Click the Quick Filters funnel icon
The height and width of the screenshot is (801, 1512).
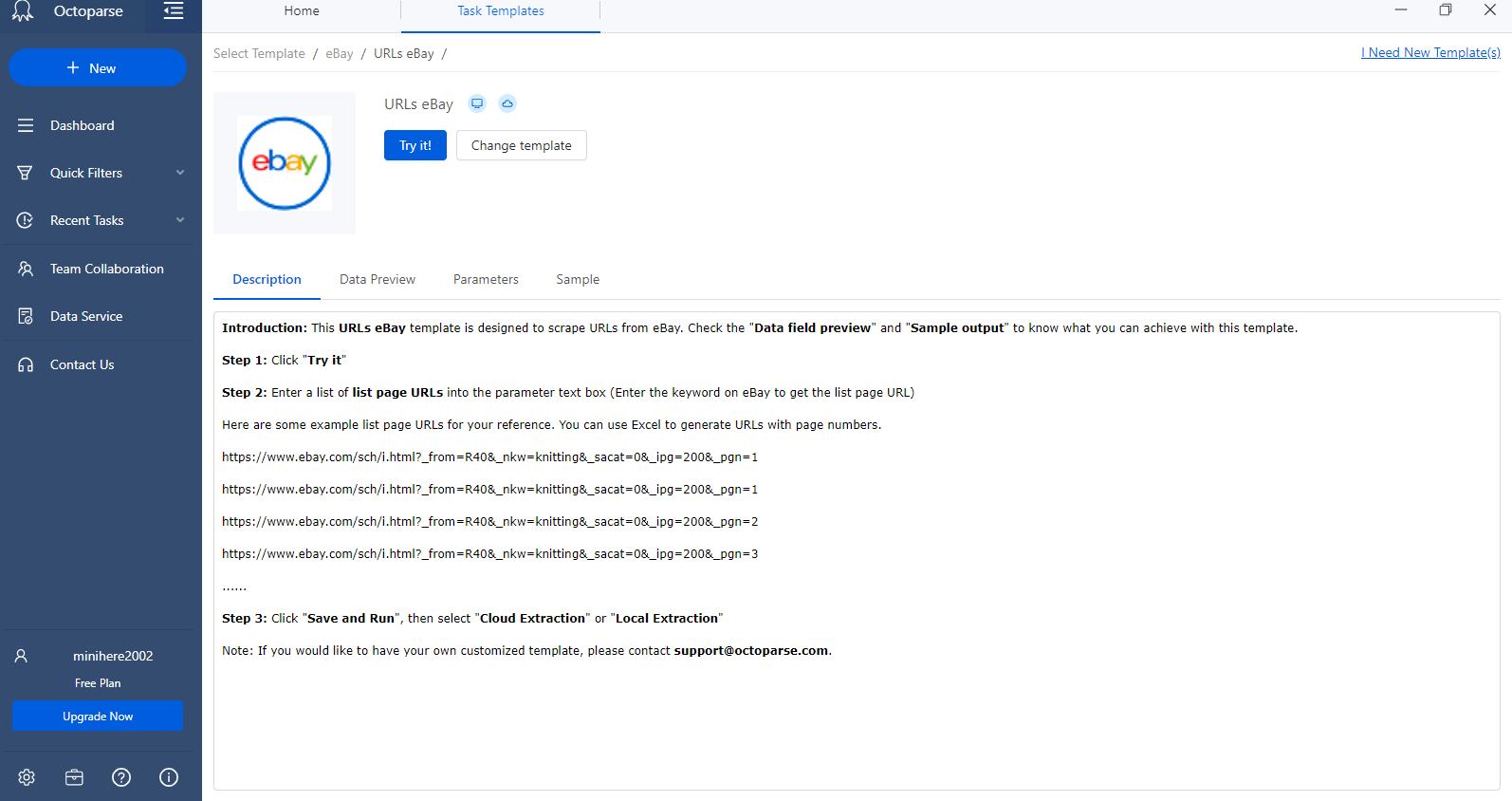[x=26, y=173]
